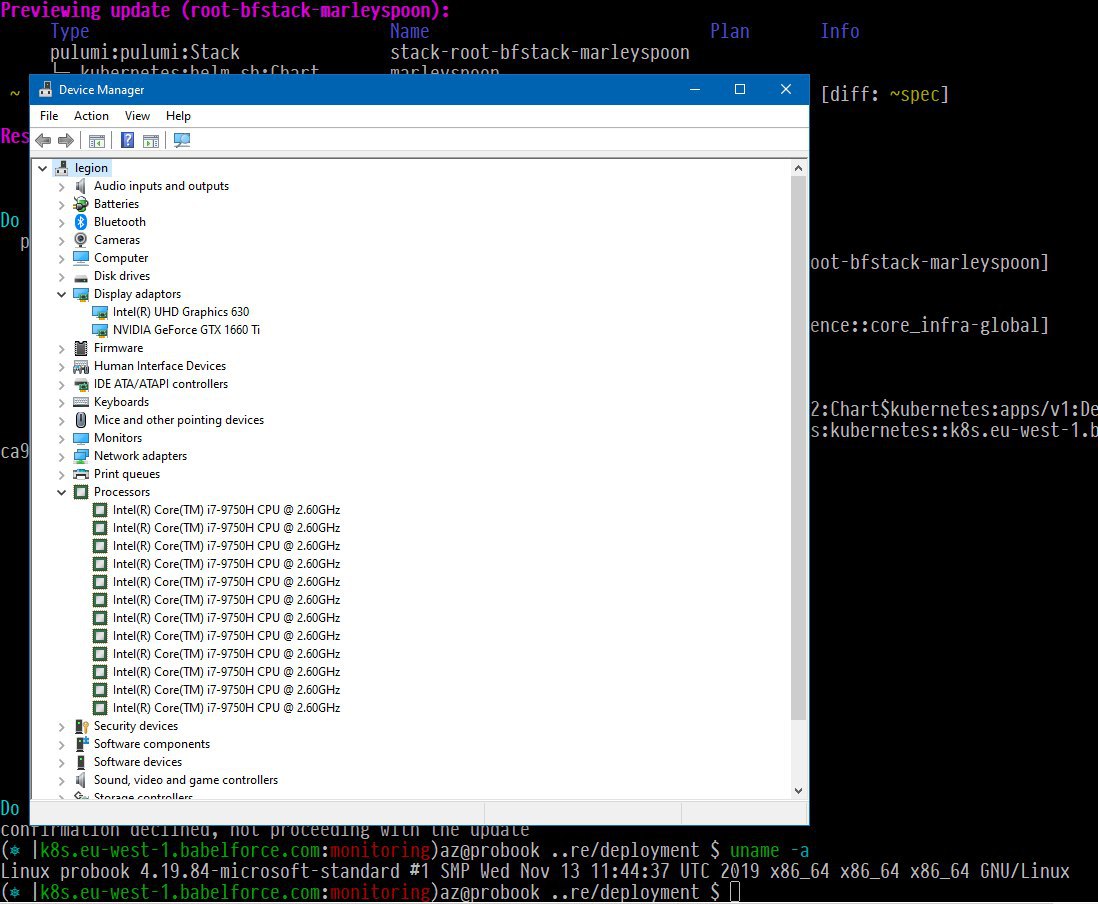Click the chip icon beside Firmware

(81, 348)
